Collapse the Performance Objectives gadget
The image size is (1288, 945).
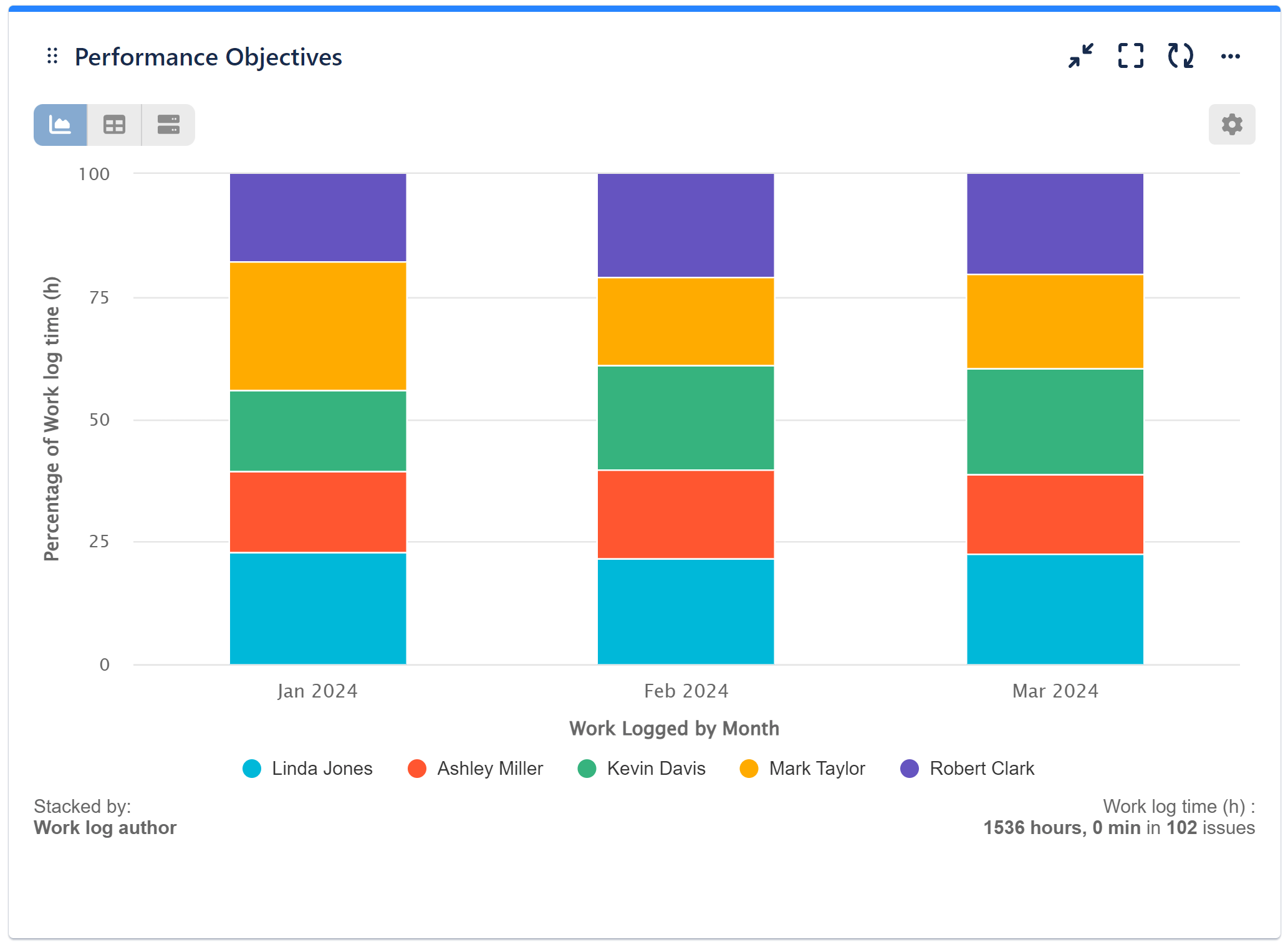pyautogui.click(x=1080, y=56)
